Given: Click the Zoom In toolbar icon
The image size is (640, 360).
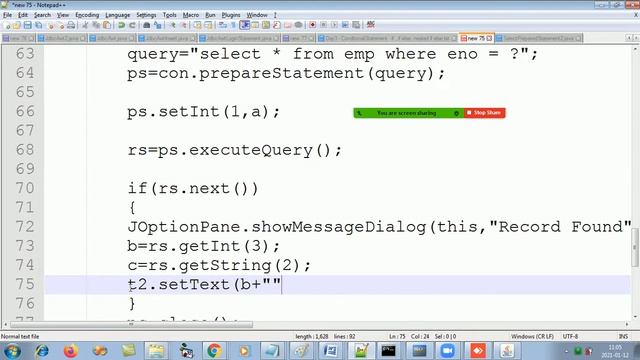Looking at the screenshot, I should [x=173, y=25].
